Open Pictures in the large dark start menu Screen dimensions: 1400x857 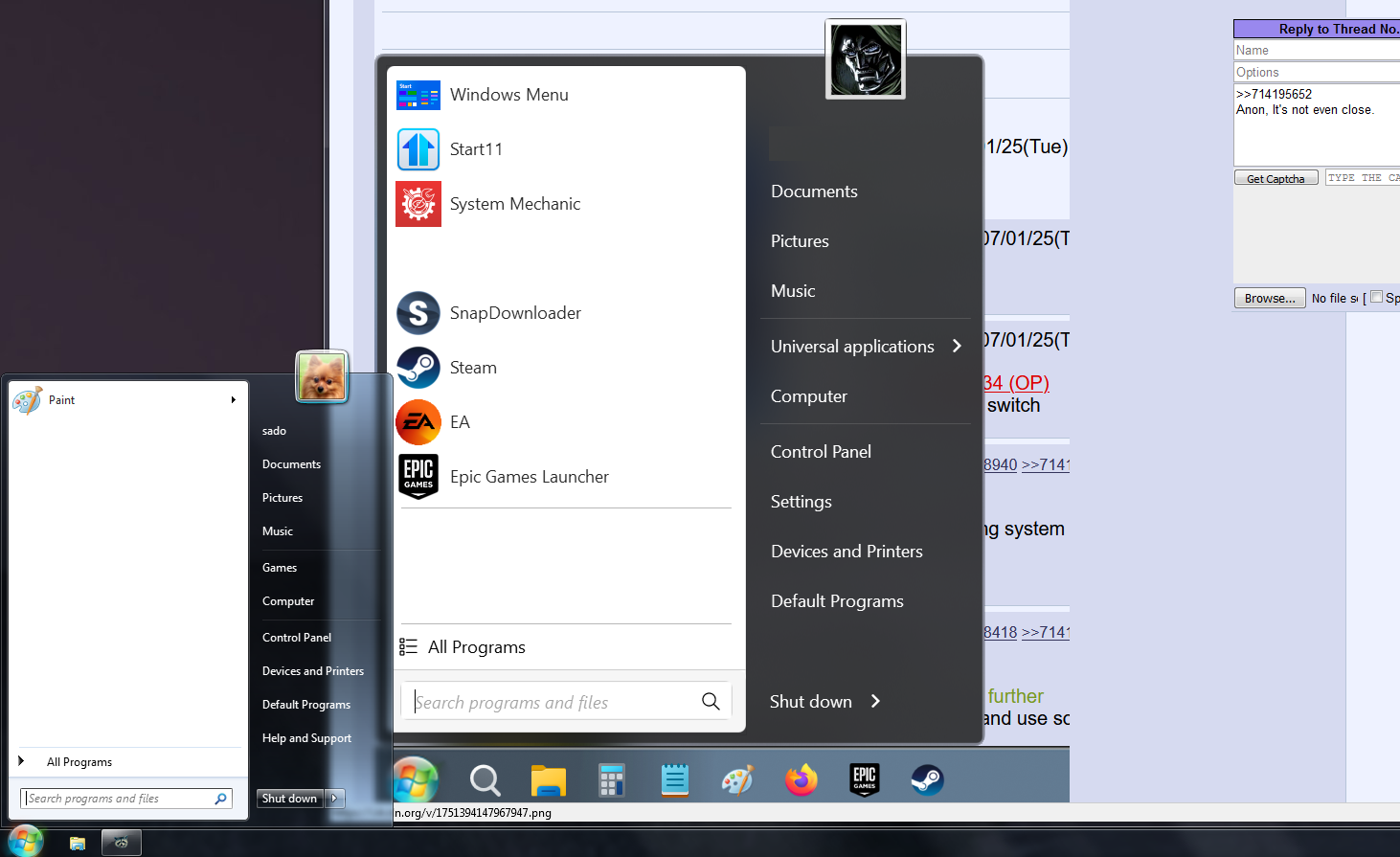click(800, 241)
